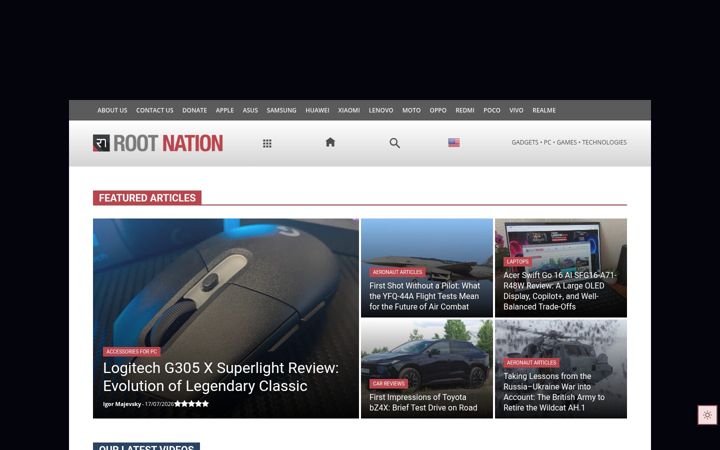Select the Asus menu item

click(x=250, y=110)
